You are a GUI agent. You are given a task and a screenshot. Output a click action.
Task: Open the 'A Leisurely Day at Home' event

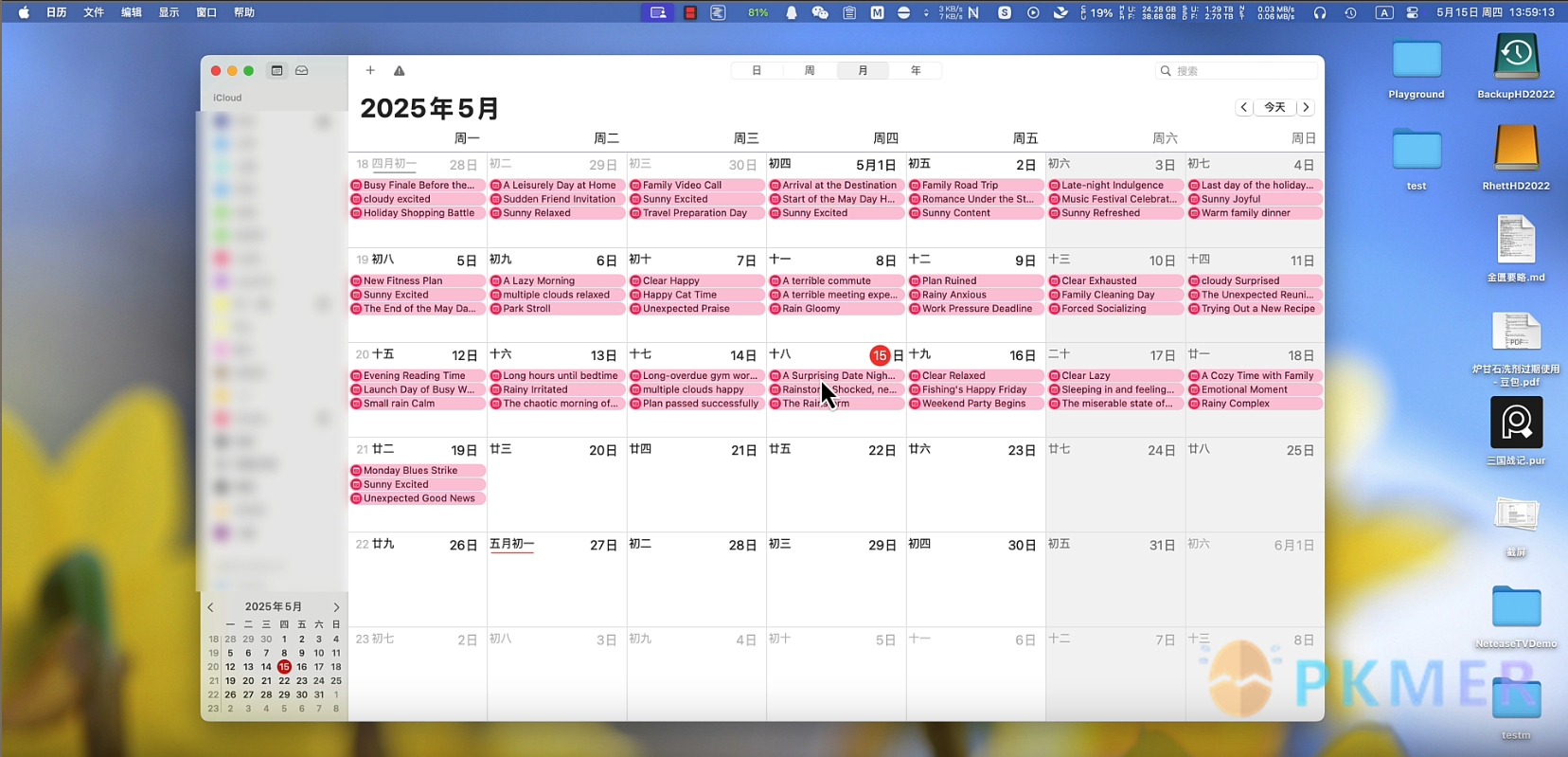pos(557,186)
